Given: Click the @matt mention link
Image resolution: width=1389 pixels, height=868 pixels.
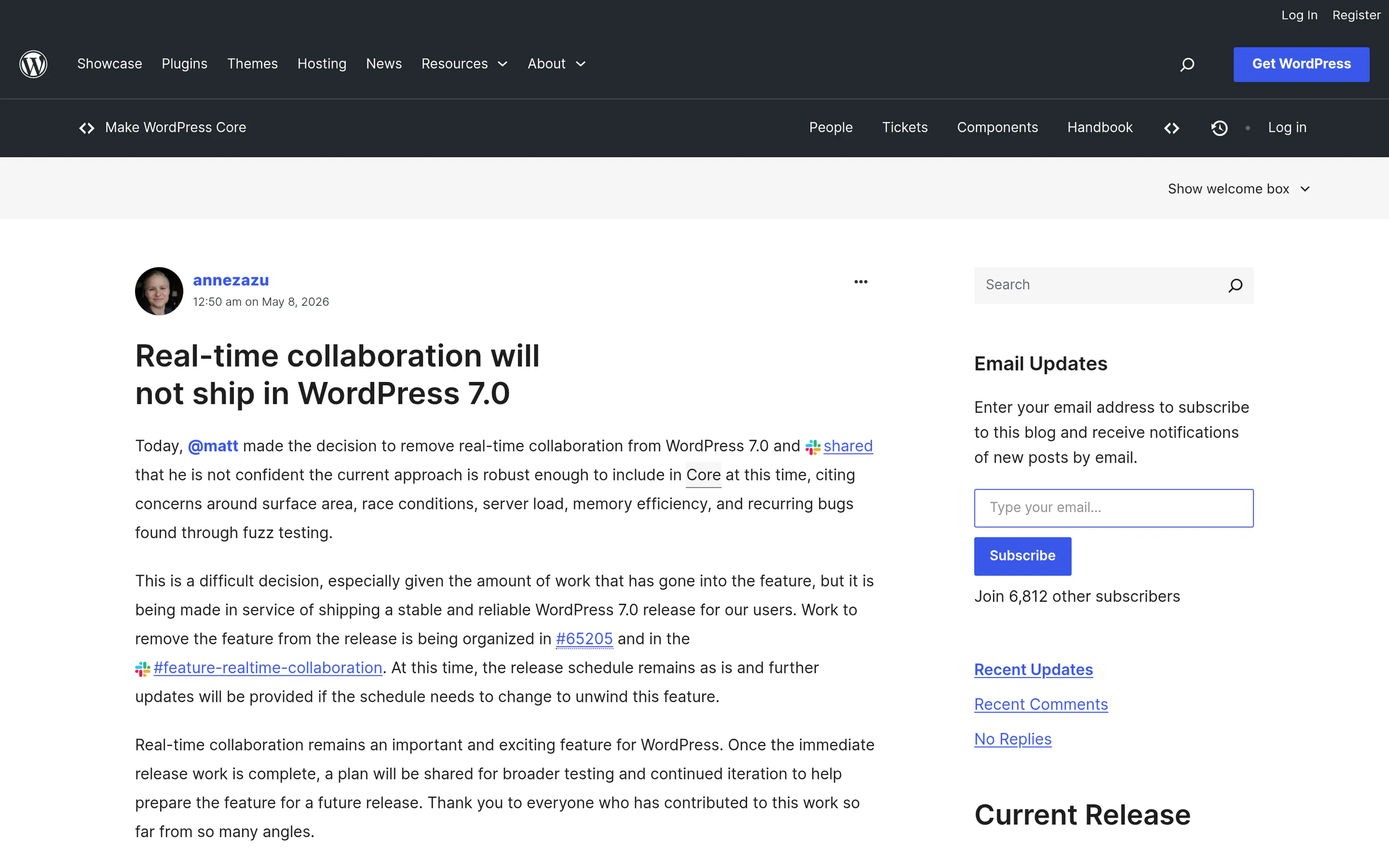Looking at the screenshot, I should click(213, 446).
